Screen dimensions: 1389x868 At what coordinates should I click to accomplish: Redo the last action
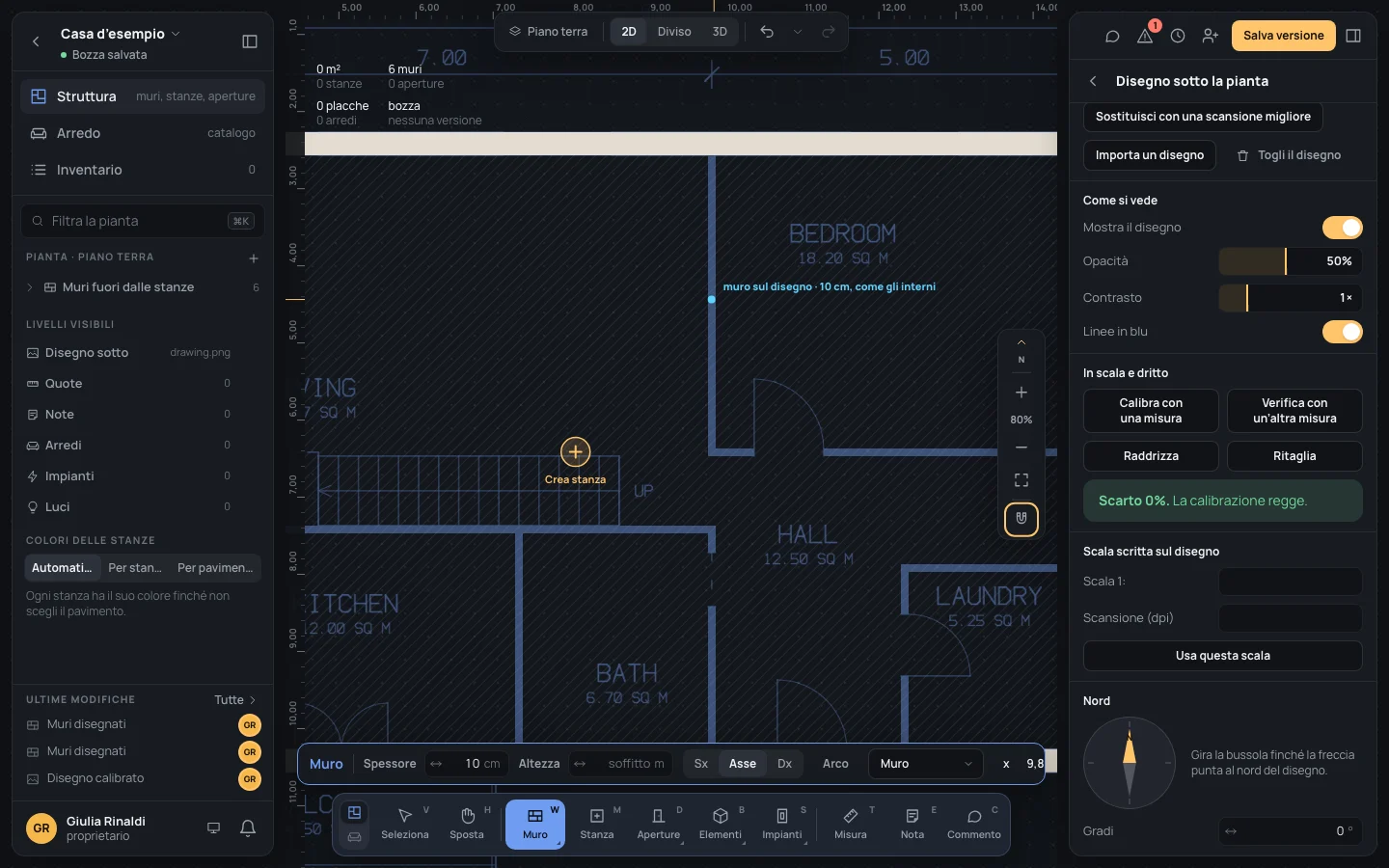click(829, 32)
